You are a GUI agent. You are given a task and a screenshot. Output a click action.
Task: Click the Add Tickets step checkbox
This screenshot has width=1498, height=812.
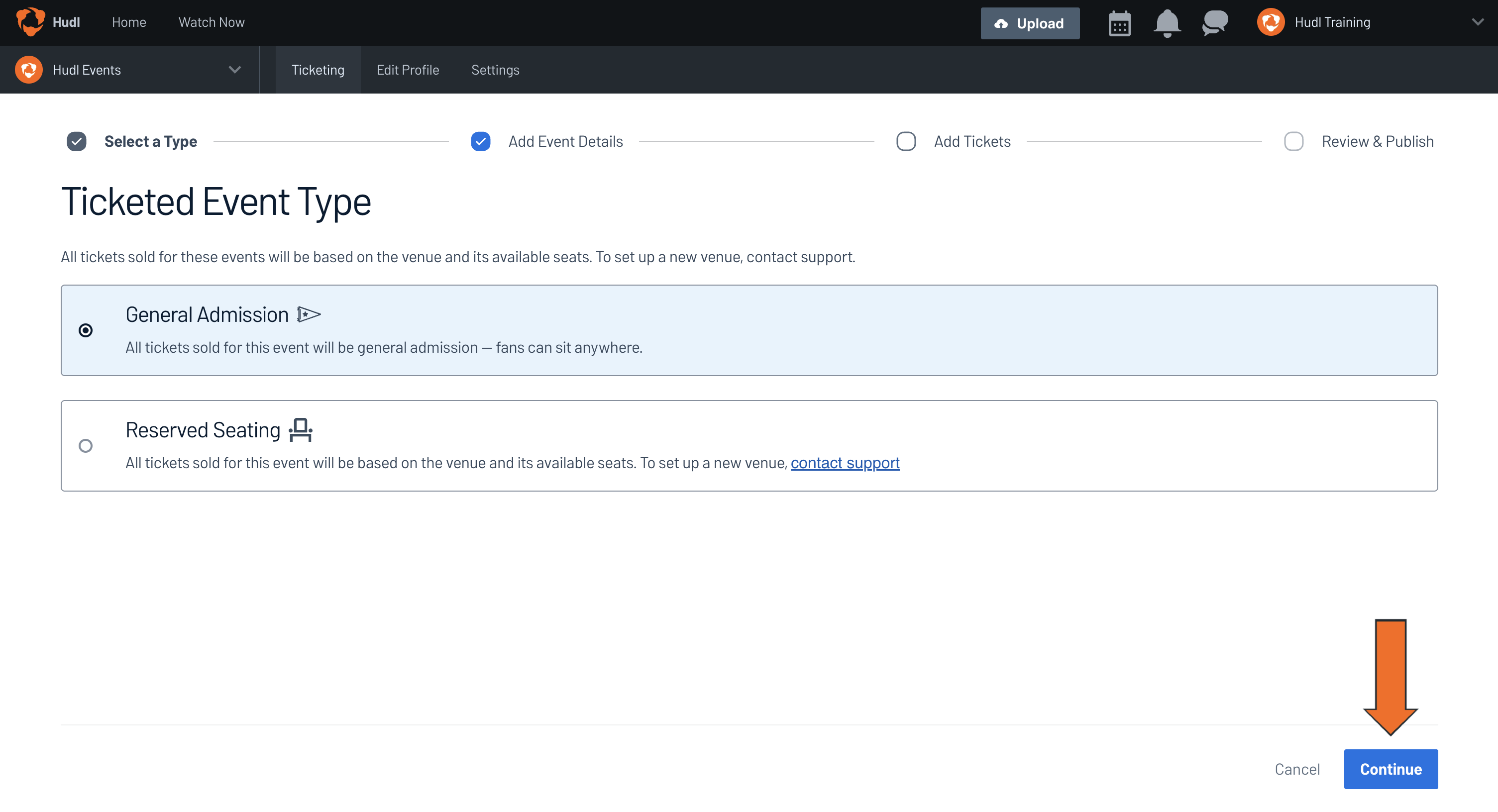pyautogui.click(x=906, y=141)
